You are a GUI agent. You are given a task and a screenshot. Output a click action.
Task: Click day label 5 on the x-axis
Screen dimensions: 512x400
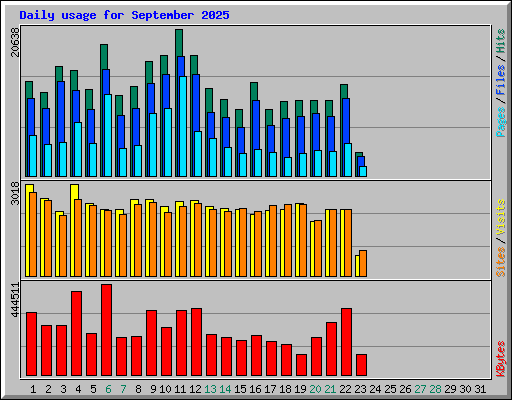pos(93,389)
